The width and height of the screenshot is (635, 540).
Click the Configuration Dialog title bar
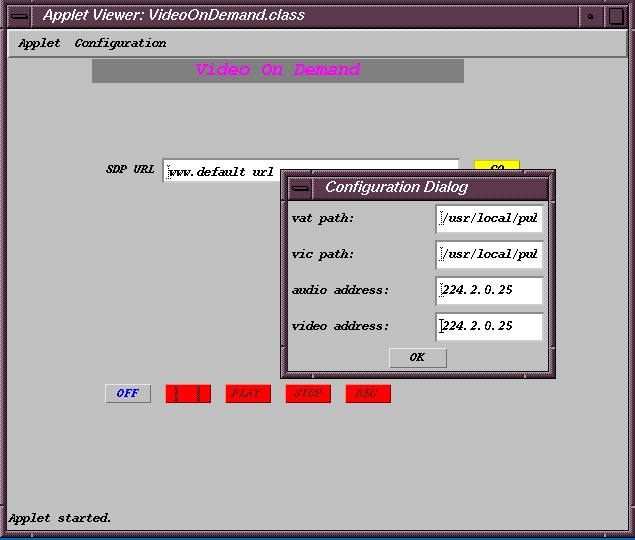pyautogui.click(x=430, y=187)
